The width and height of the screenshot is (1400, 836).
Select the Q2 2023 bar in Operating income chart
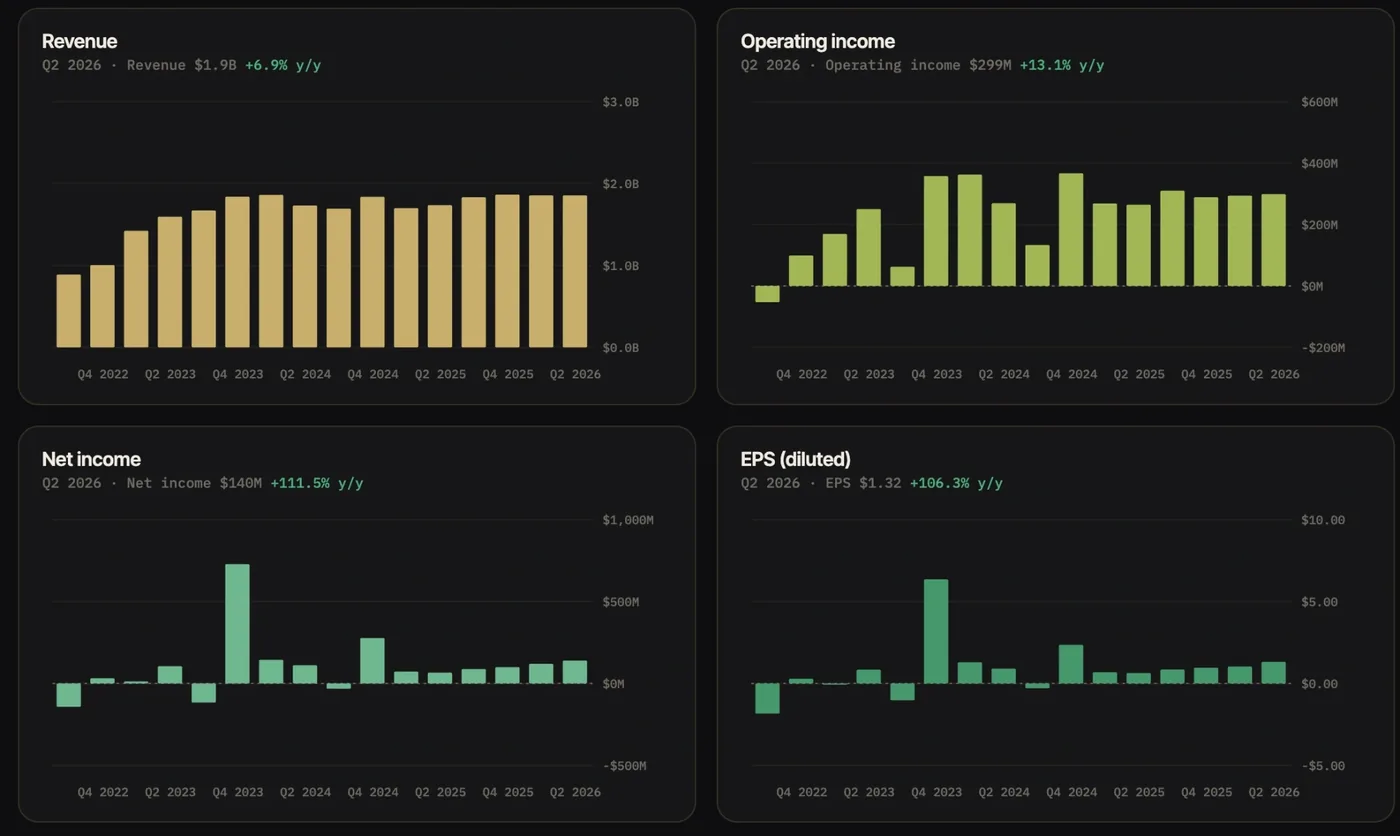coord(868,247)
